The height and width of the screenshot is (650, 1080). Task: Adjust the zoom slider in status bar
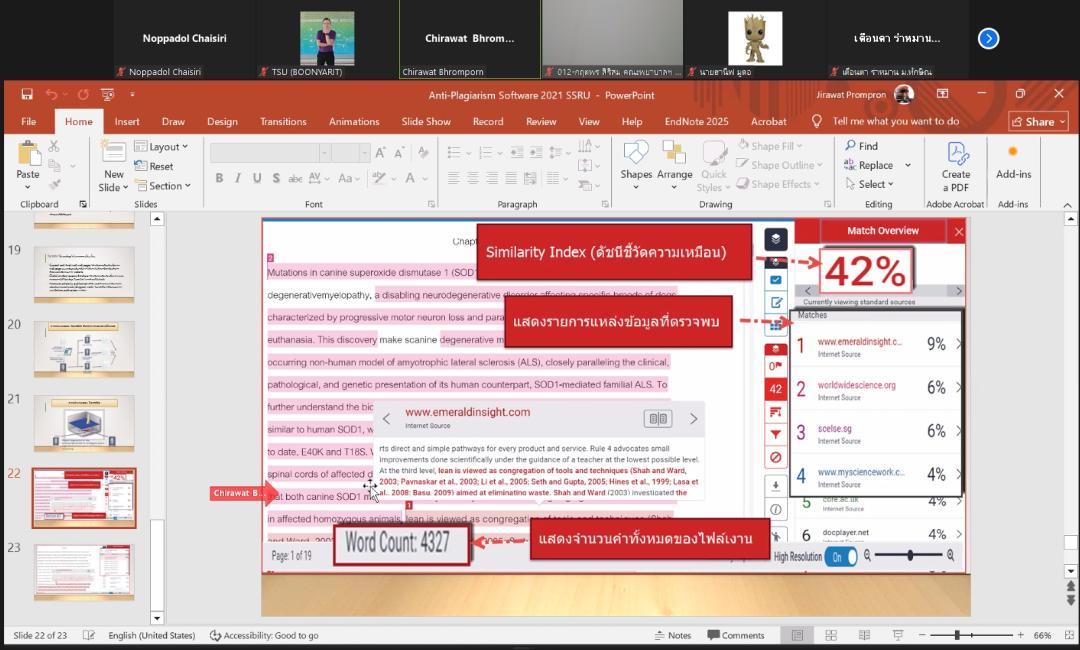click(x=957, y=635)
